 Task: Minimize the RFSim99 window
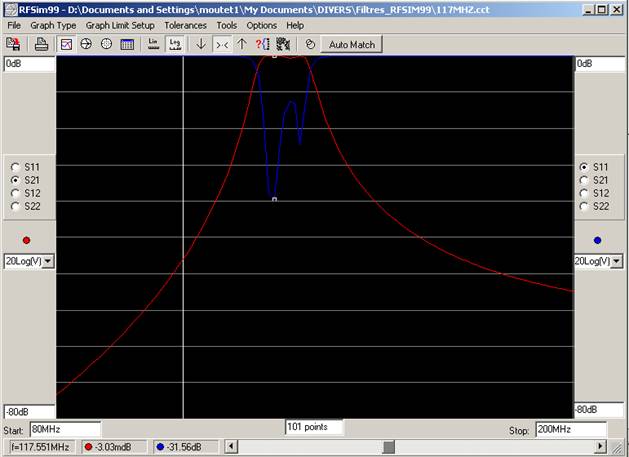[588, 10]
